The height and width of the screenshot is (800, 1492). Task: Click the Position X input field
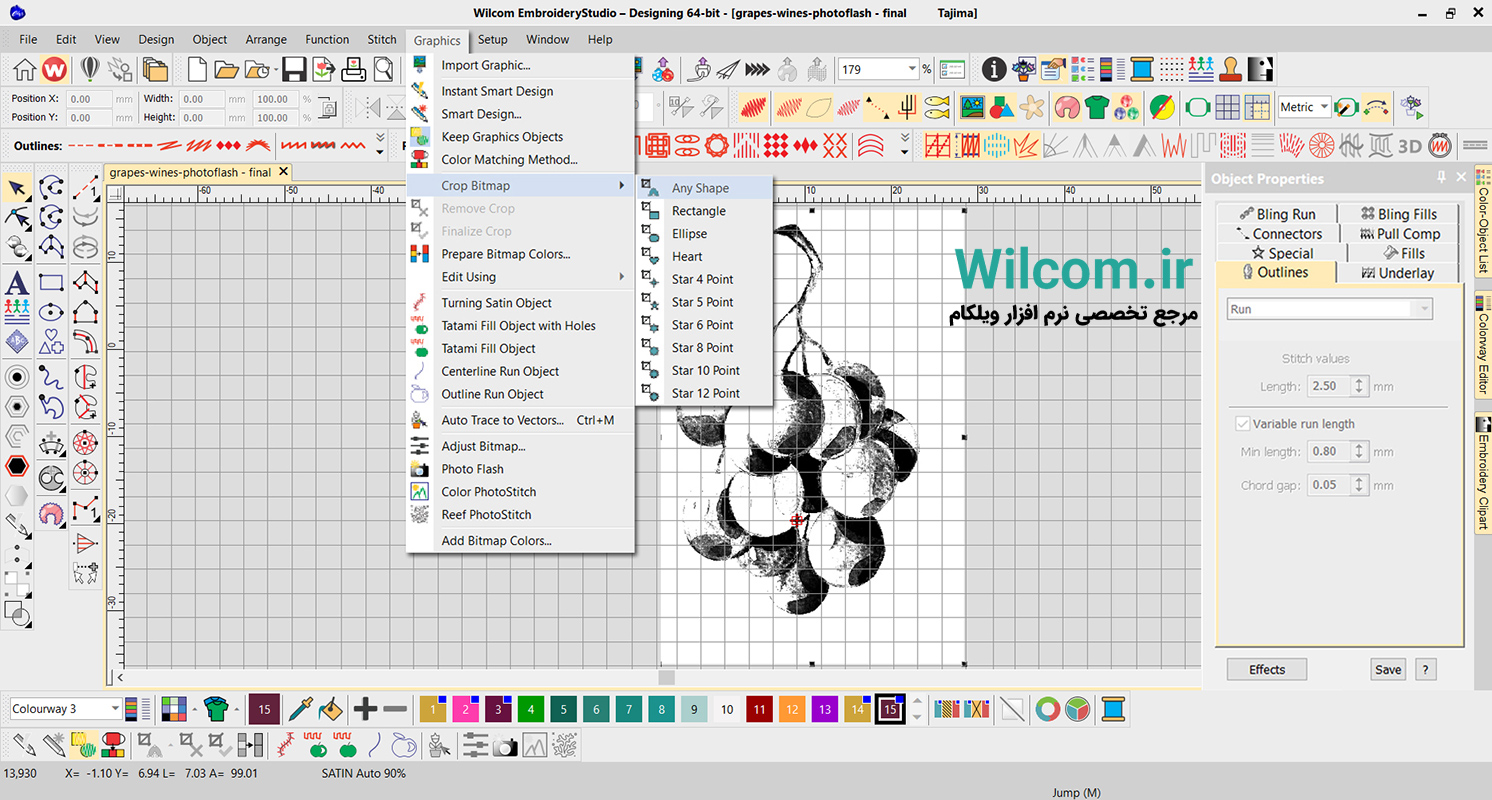(x=88, y=99)
